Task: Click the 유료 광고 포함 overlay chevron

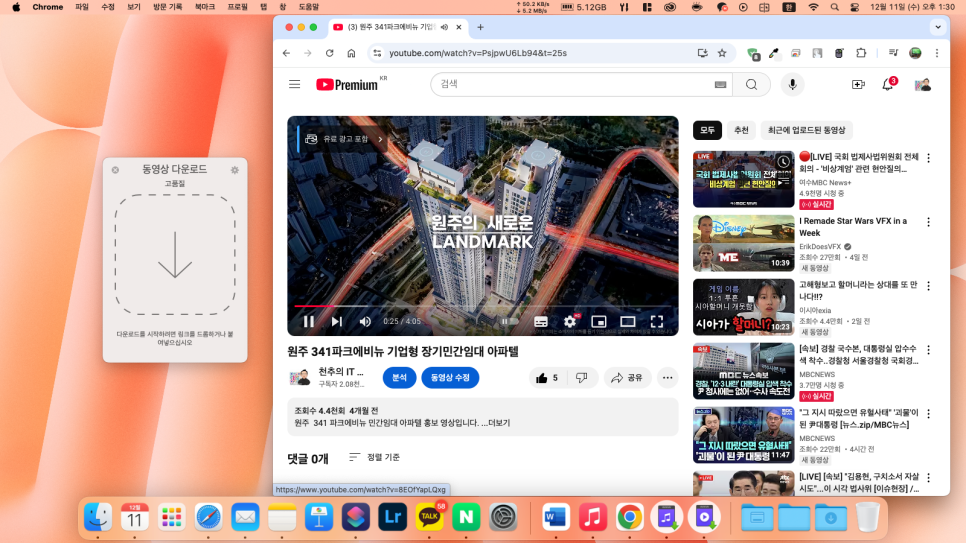Action: coord(380,139)
